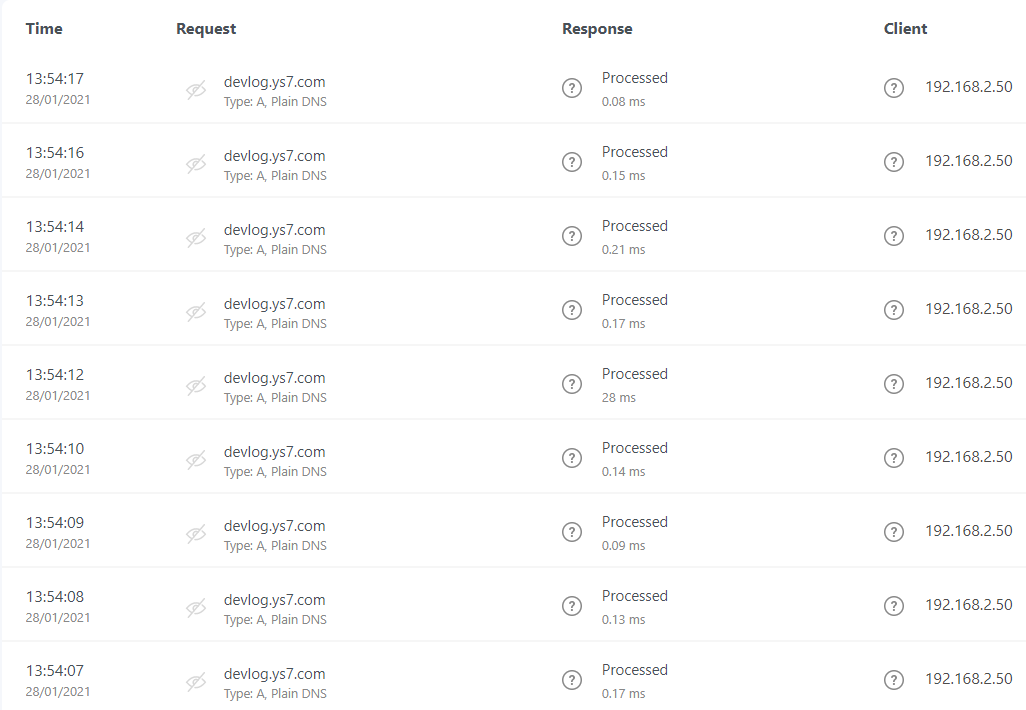Viewport: 1026px width, 710px height.
Task: Click crossed-eye tracking icon for 13:54:17 request
Action: pyautogui.click(x=196, y=90)
